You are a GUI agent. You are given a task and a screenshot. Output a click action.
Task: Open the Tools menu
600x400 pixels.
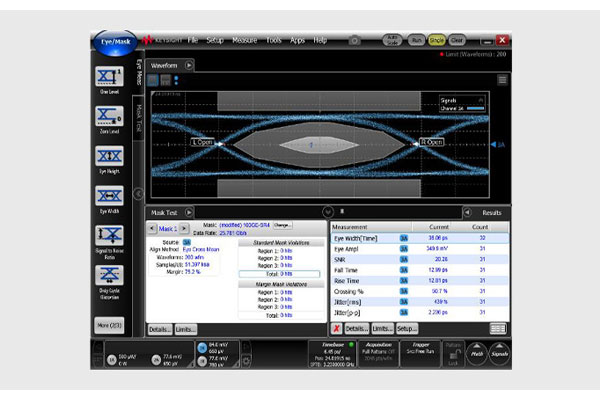[x=274, y=40]
